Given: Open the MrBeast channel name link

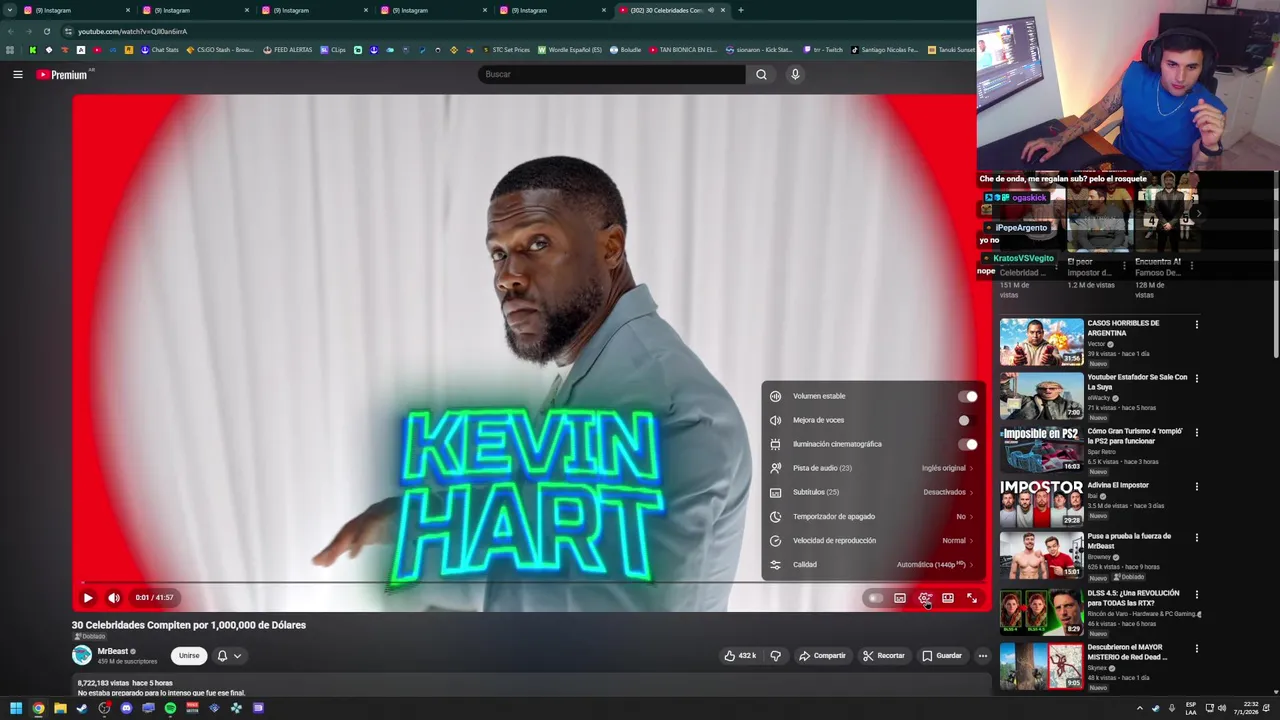Looking at the screenshot, I should pos(113,651).
